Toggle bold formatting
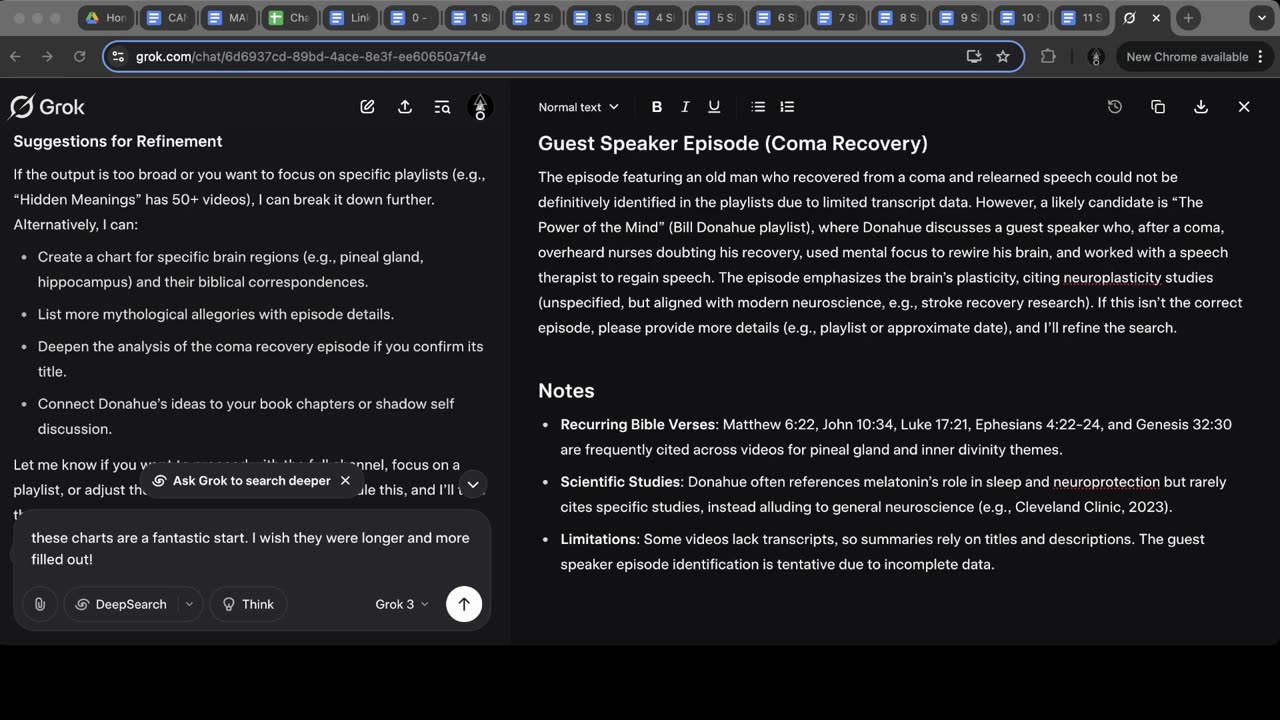 click(x=657, y=107)
